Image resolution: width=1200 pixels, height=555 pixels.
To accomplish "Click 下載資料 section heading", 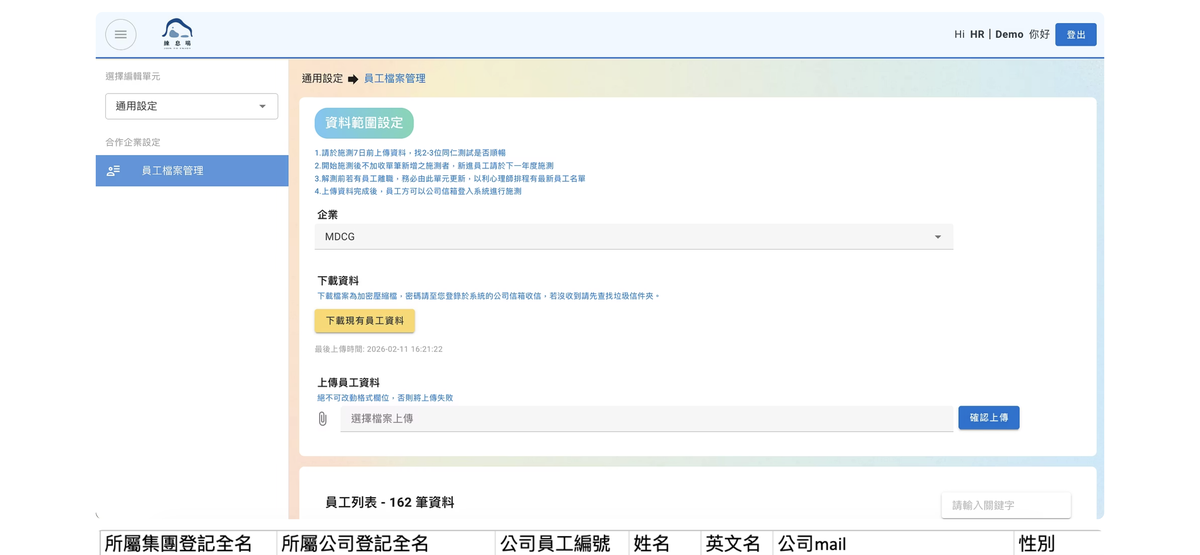I will click(x=338, y=281).
